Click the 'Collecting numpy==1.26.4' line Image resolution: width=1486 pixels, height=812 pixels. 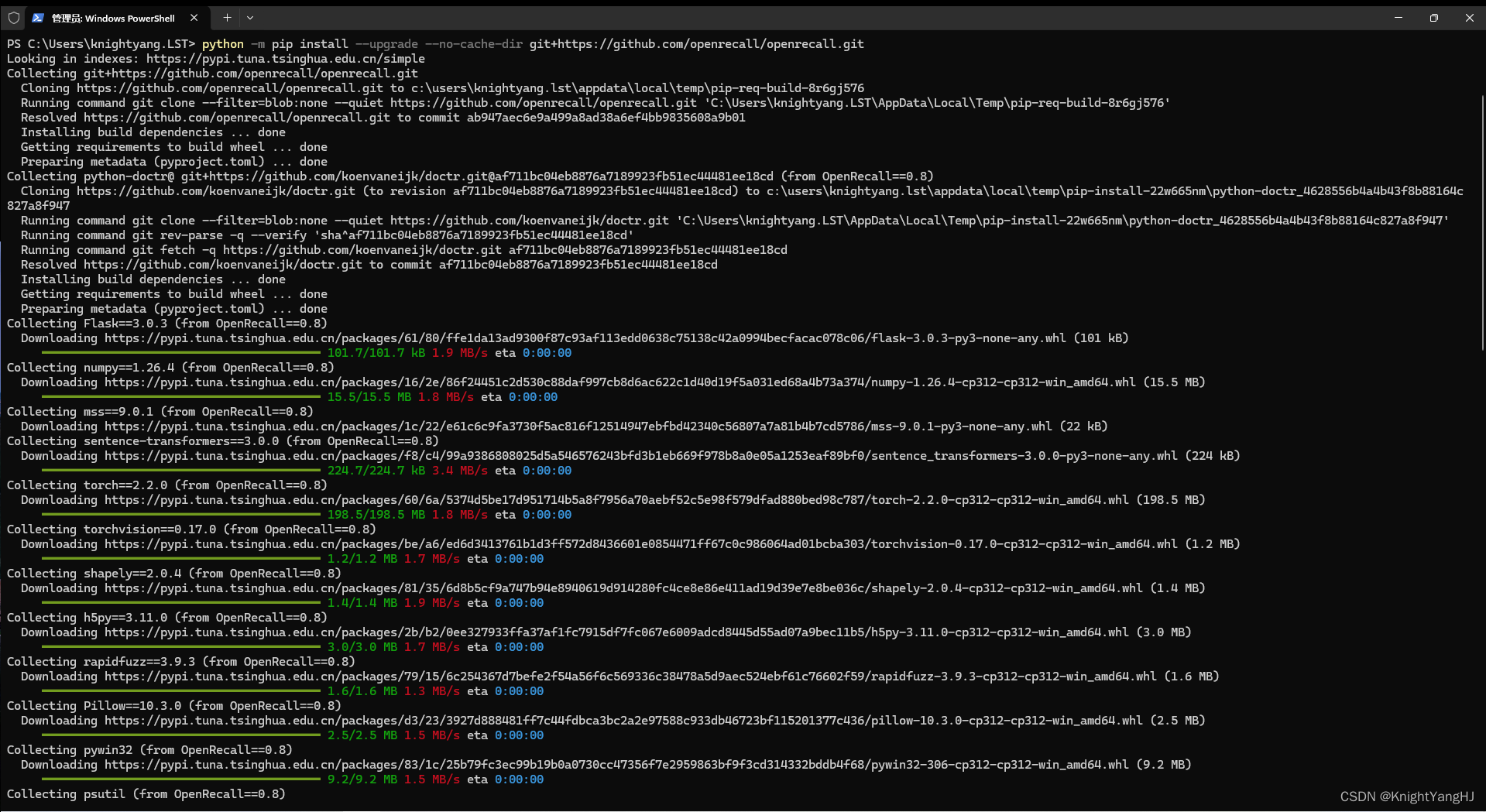pyautogui.click(x=170, y=368)
